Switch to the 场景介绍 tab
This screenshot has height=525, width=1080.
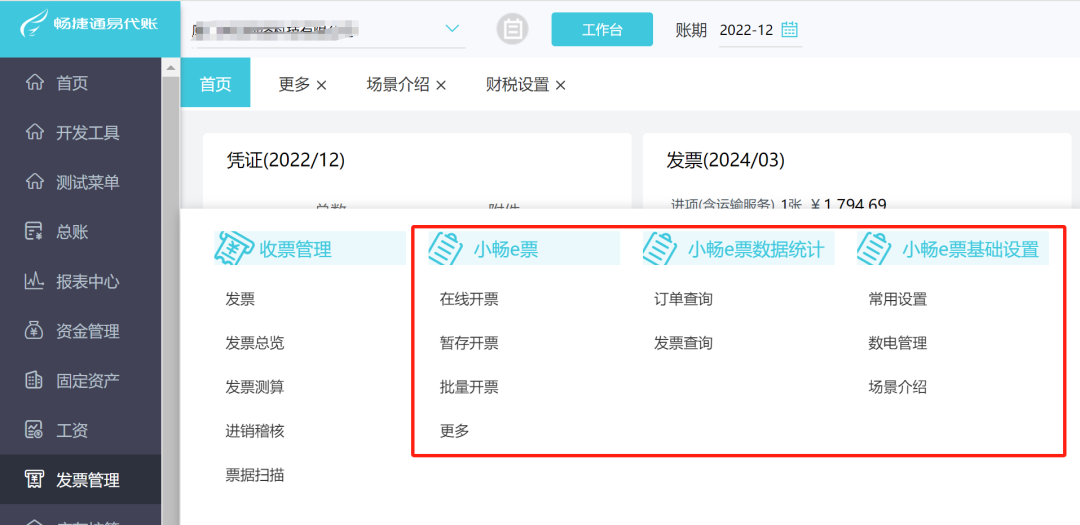click(398, 85)
